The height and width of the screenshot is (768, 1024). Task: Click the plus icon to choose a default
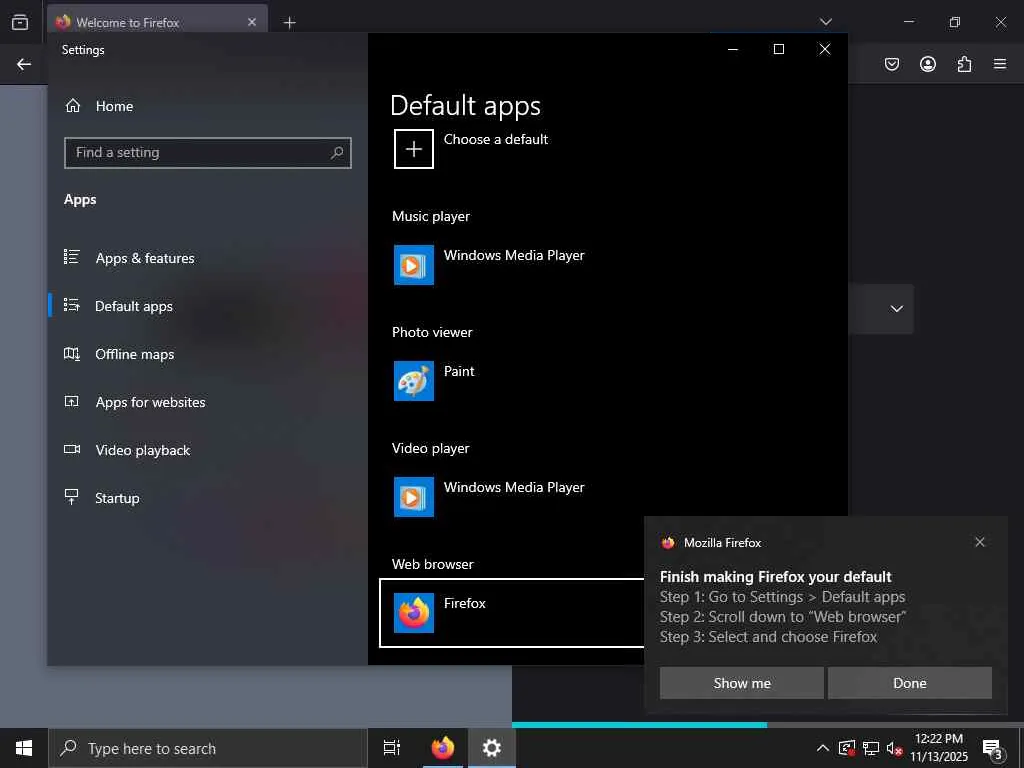[413, 149]
